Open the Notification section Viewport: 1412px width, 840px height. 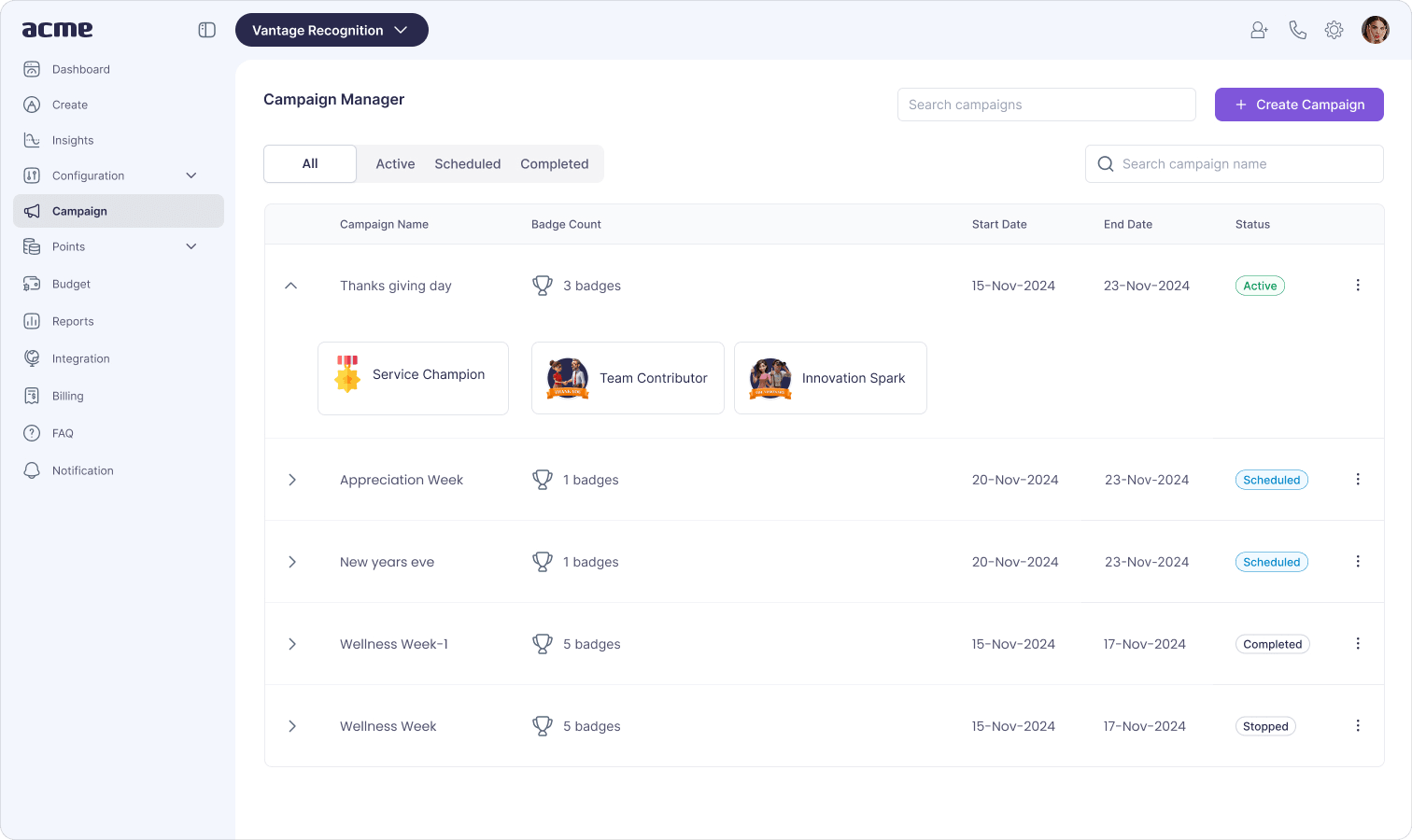coord(82,470)
